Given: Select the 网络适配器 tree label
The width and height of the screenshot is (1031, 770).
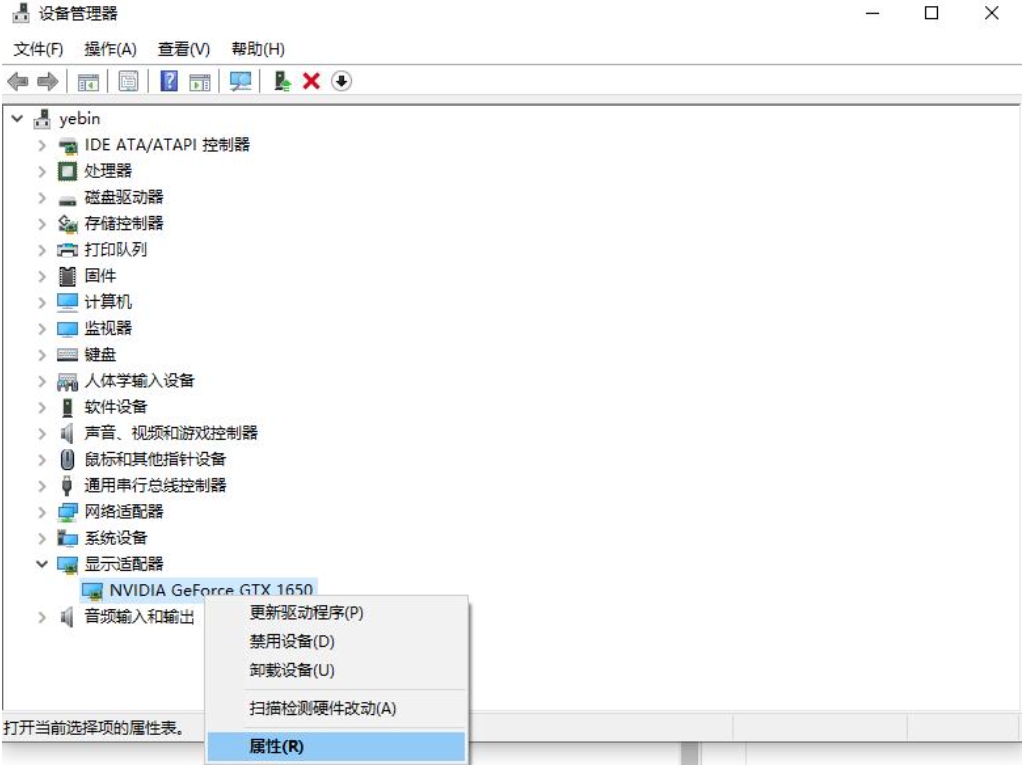Looking at the screenshot, I should (124, 512).
